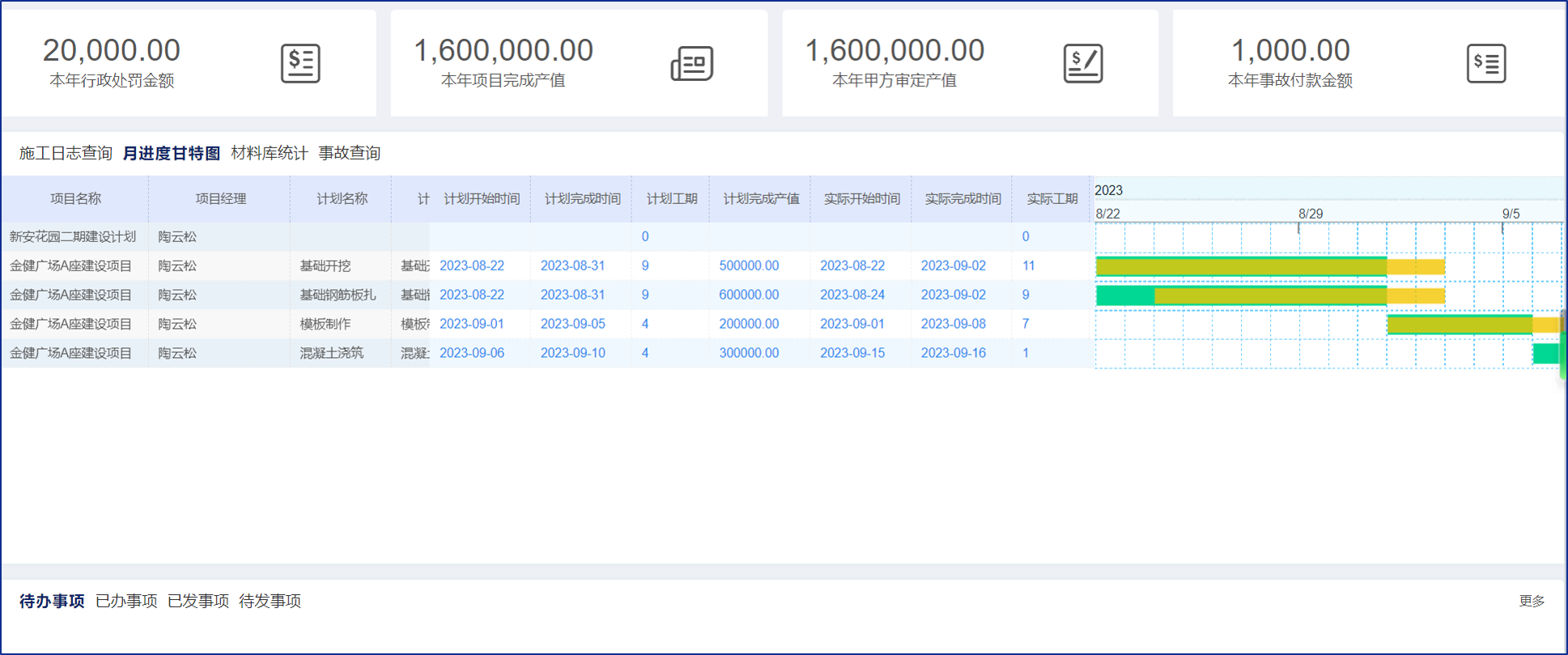The height and width of the screenshot is (655, 1568).
Task: Click the 计划开始时间 column header
Action: tap(482, 198)
